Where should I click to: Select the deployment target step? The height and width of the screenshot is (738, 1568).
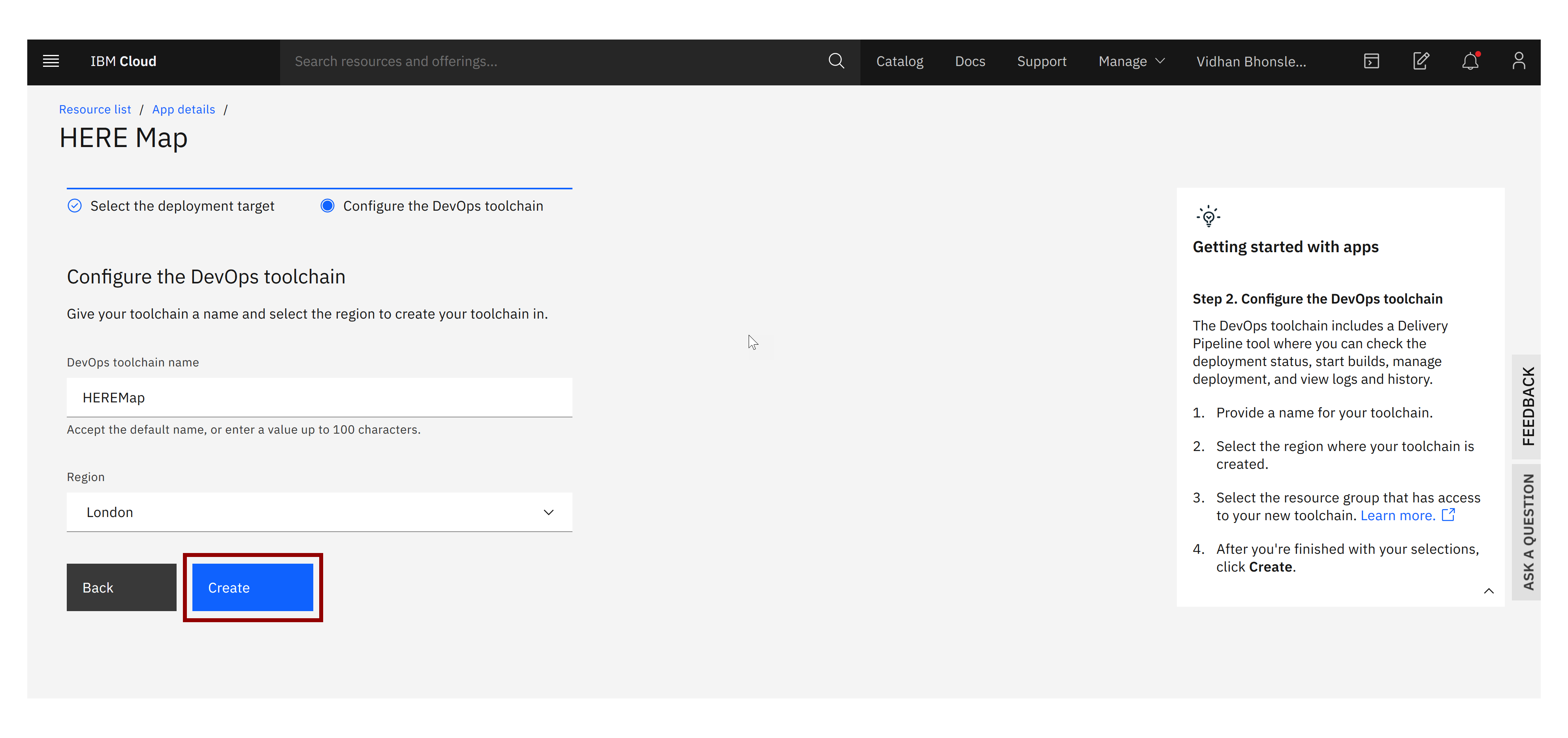[x=171, y=206]
